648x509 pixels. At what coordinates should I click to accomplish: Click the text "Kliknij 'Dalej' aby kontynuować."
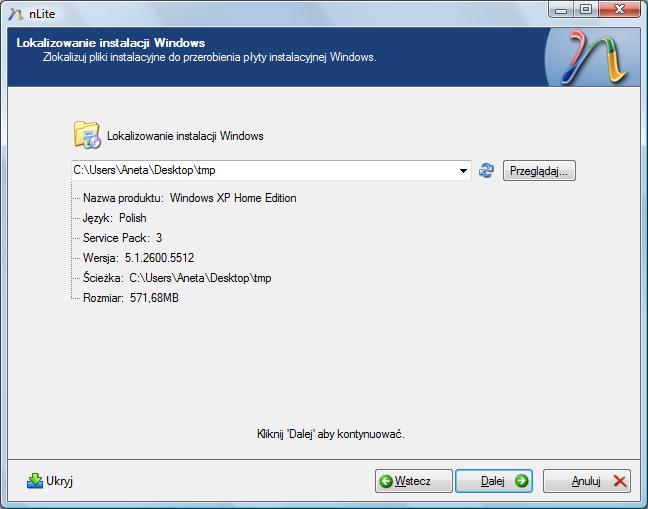click(x=331, y=434)
